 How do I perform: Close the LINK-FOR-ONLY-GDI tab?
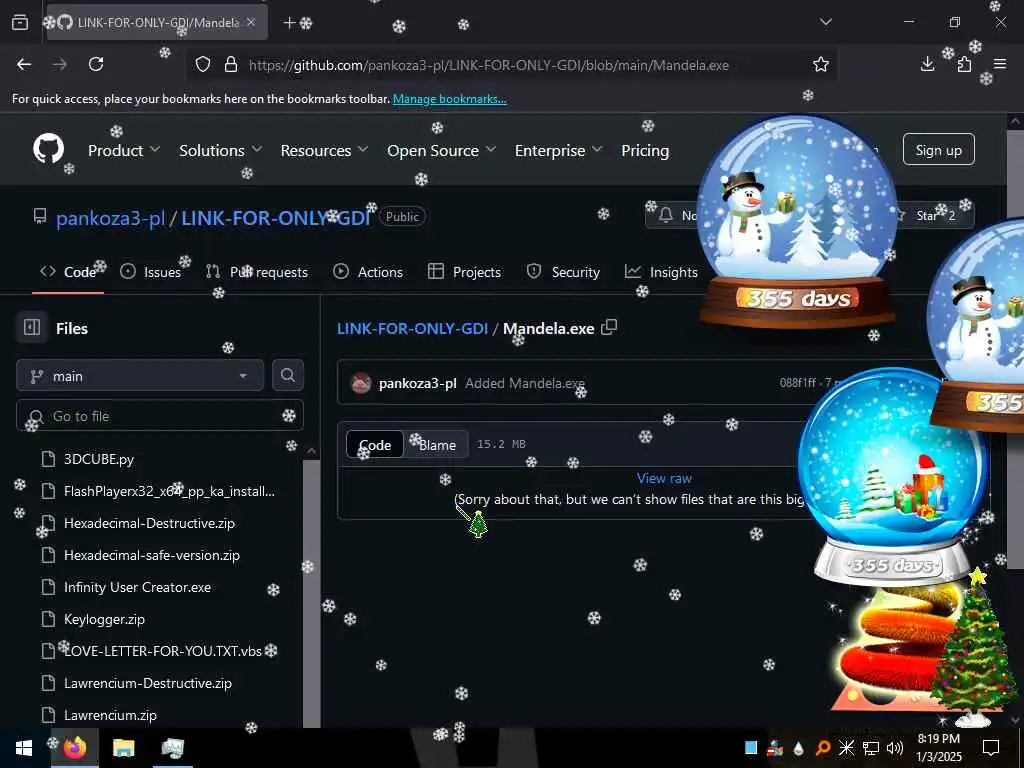251,23
